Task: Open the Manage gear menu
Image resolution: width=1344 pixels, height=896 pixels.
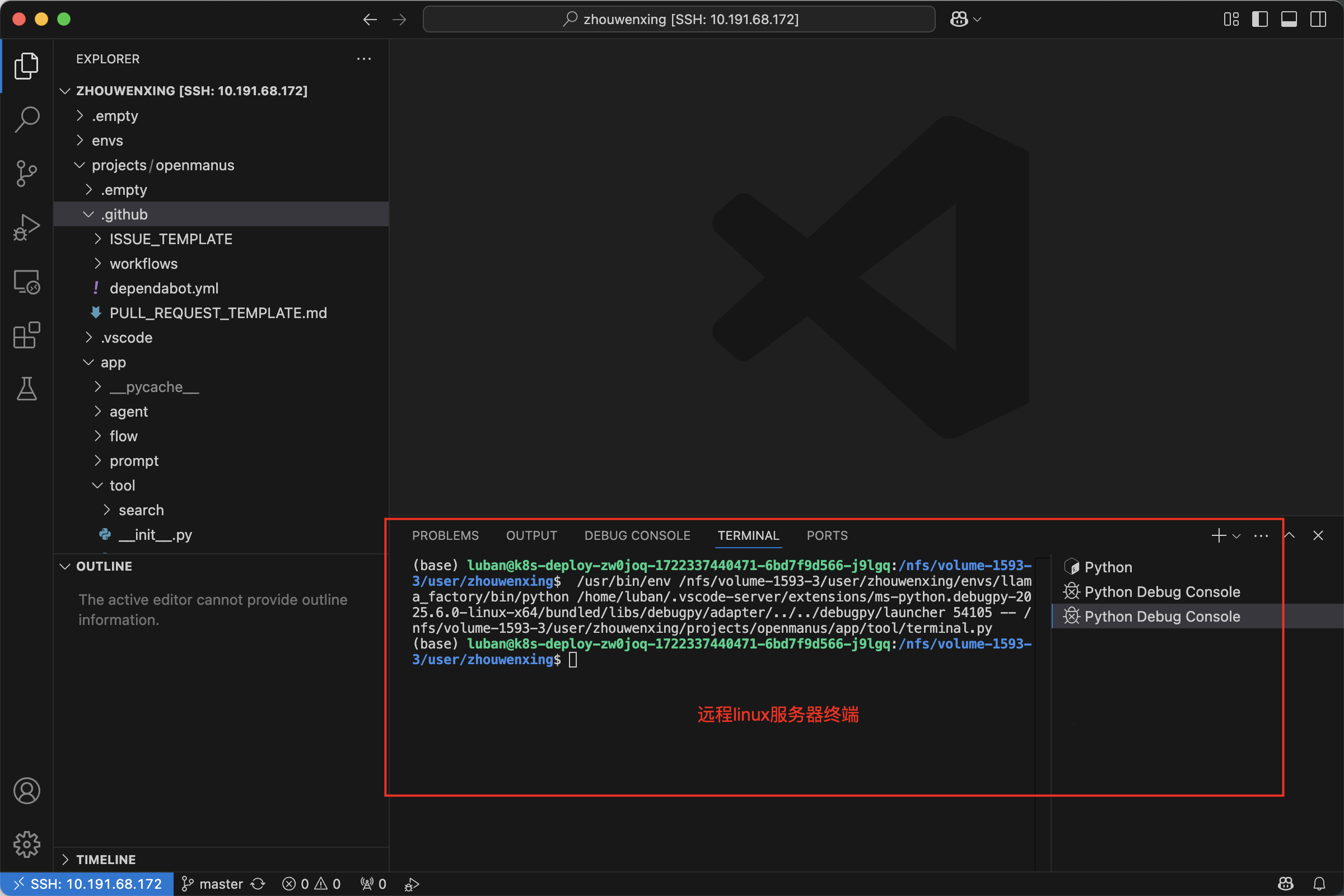Action: 26,844
